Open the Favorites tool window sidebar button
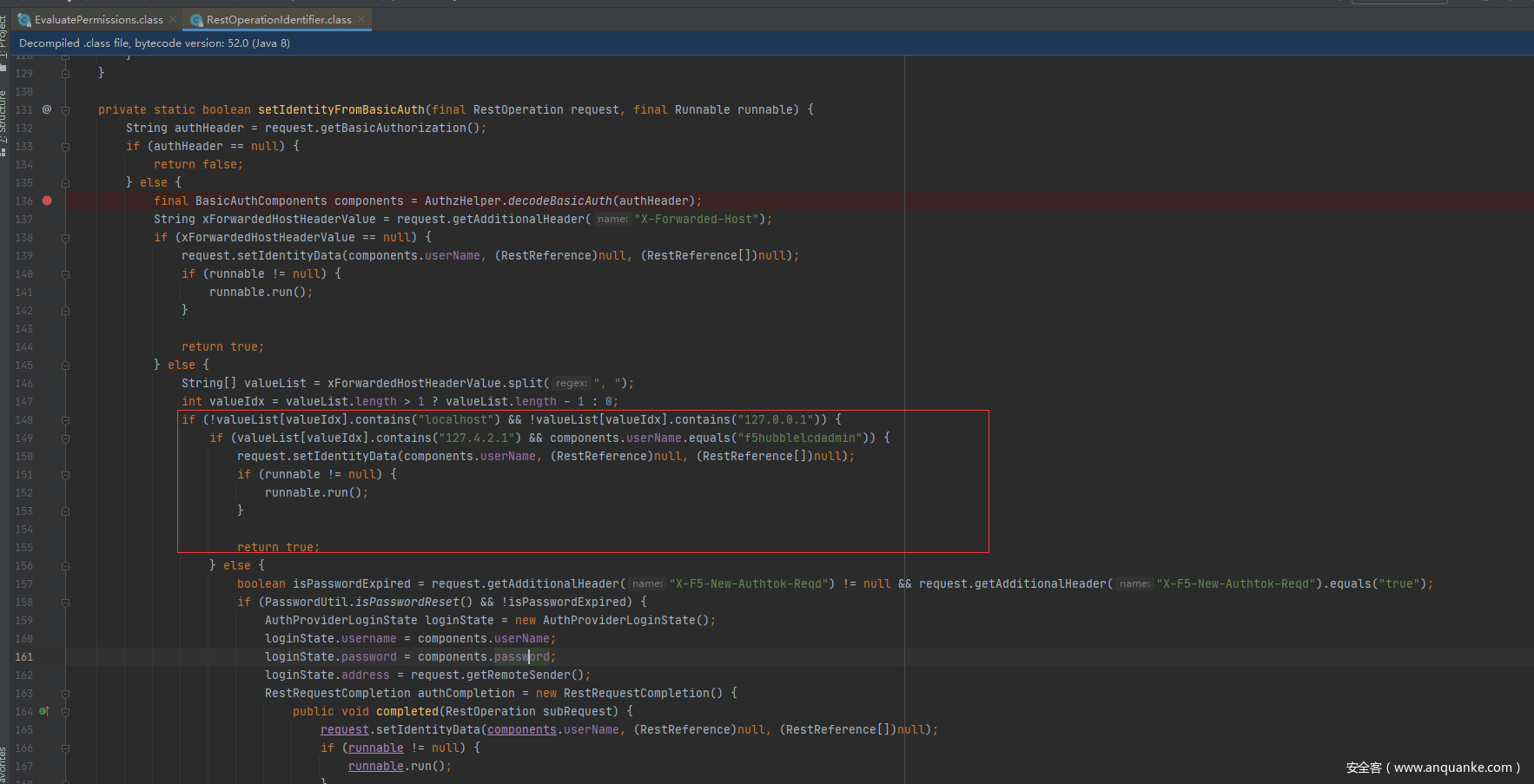The height and width of the screenshot is (784, 1534). point(3,764)
